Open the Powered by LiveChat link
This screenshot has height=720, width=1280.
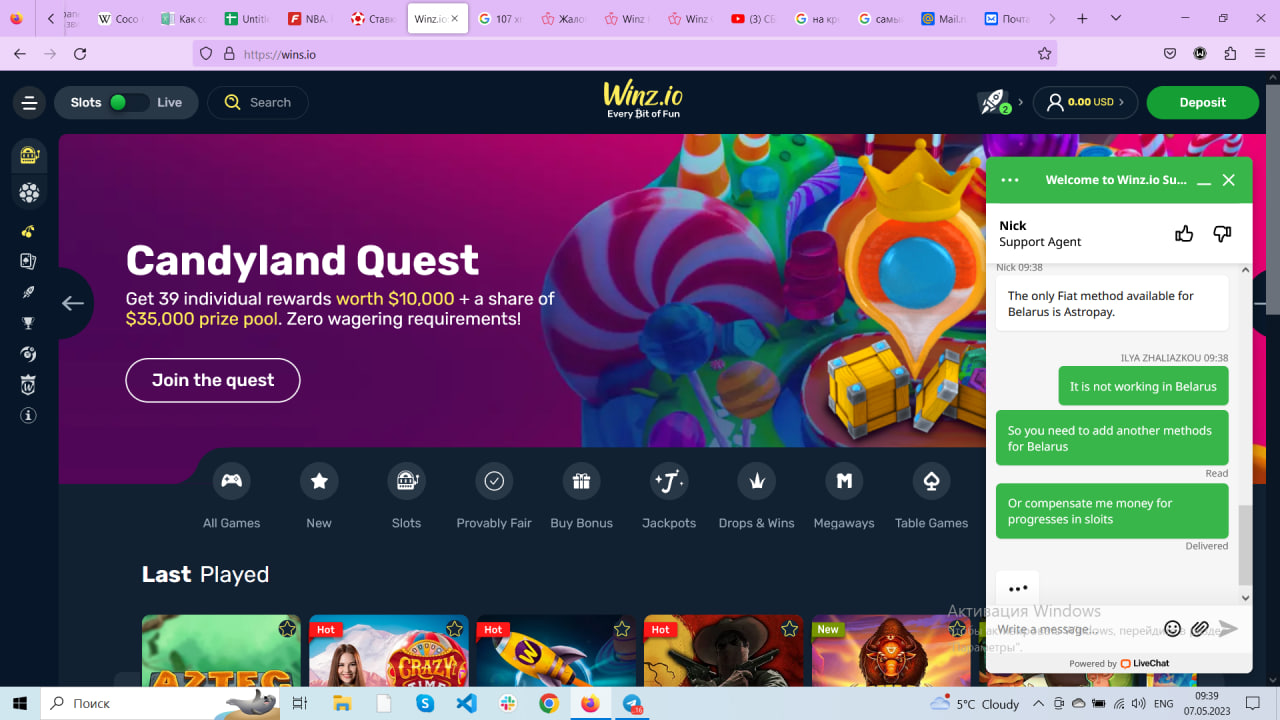click(x=1119, y=663)
